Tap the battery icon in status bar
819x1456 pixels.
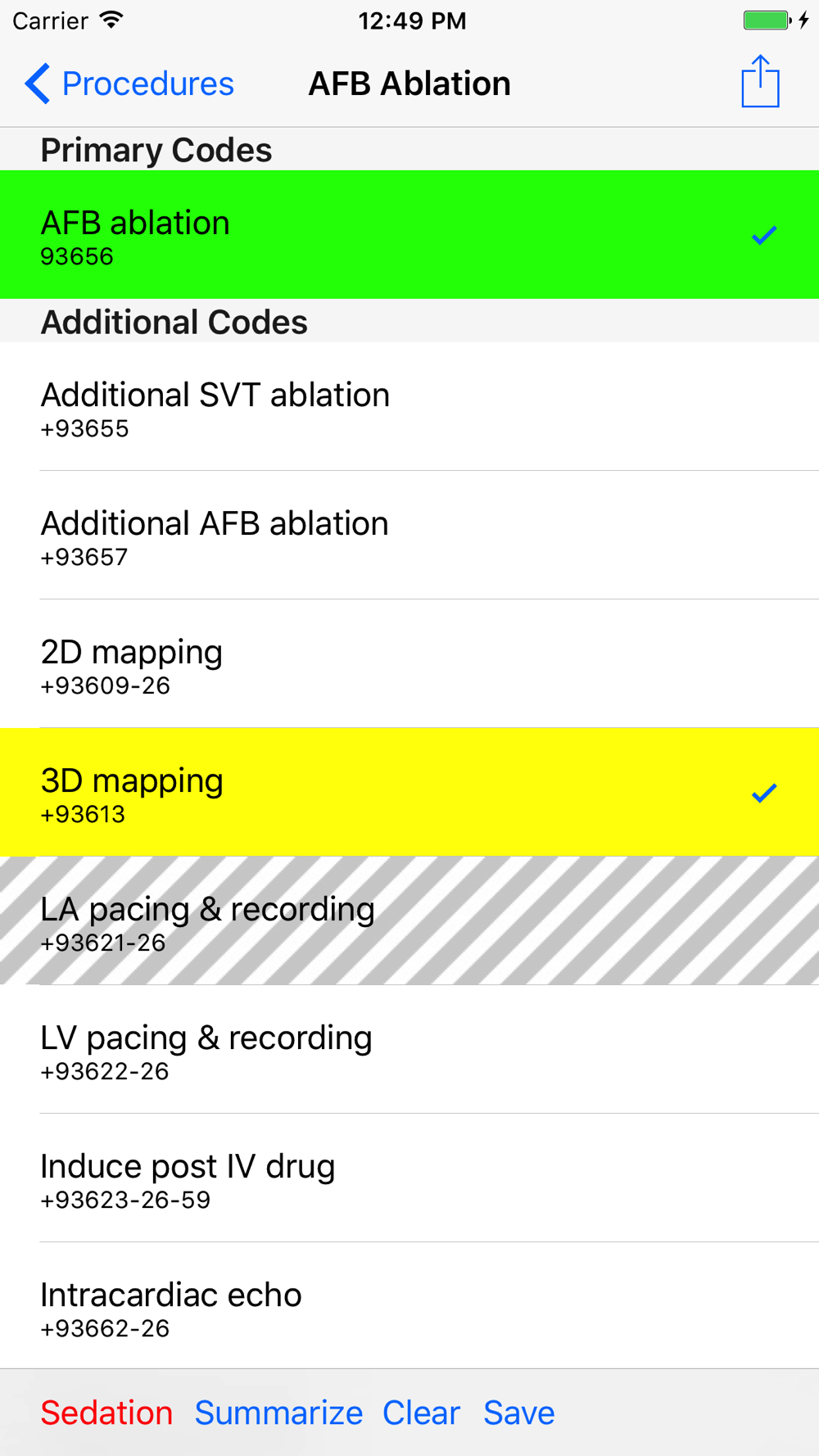(x=767, y=20)
